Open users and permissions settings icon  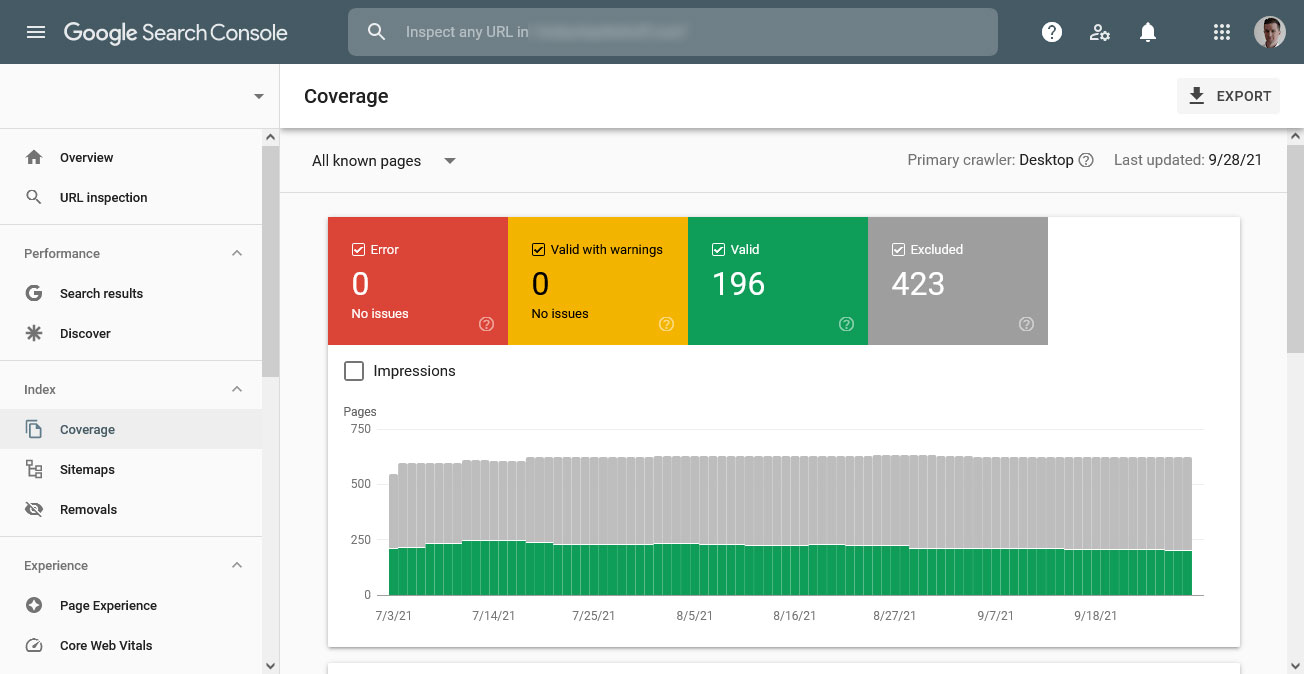[x=1100, y=32]
